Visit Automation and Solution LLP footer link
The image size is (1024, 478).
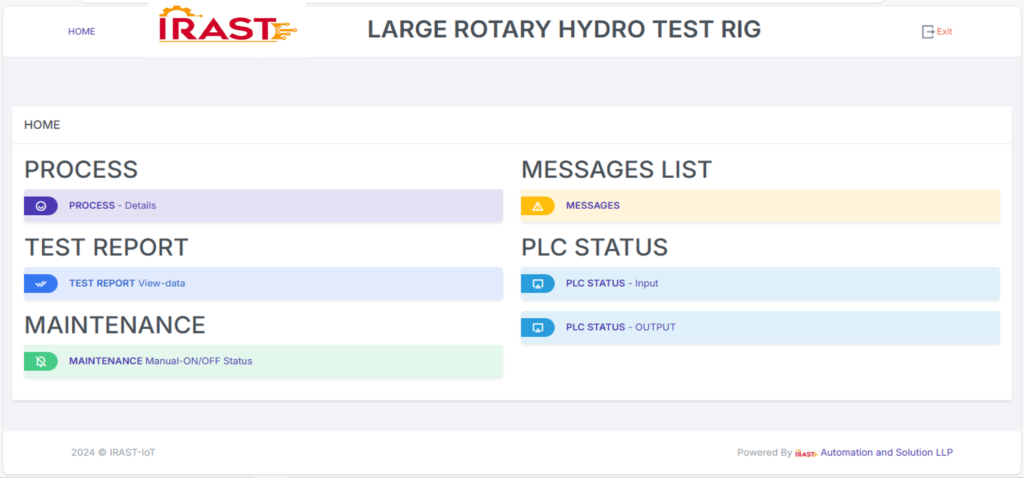(x=886, y=453)
